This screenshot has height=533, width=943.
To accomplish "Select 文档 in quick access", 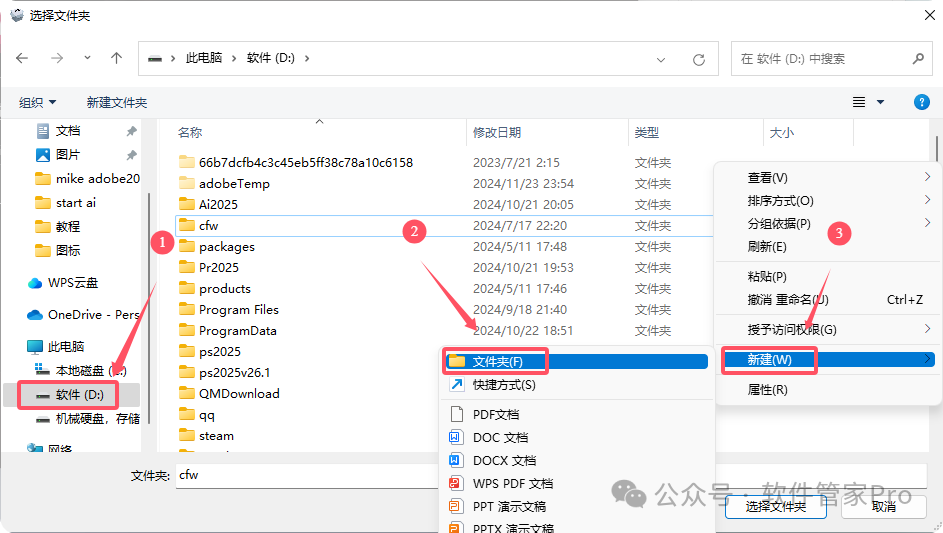I will [67, 131].
